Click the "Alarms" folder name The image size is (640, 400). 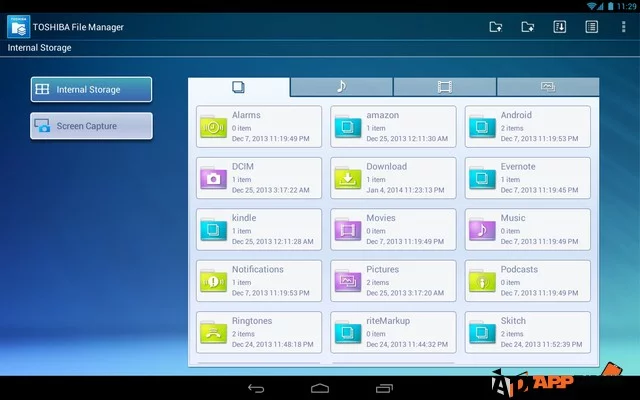click(x=246, y=115)
